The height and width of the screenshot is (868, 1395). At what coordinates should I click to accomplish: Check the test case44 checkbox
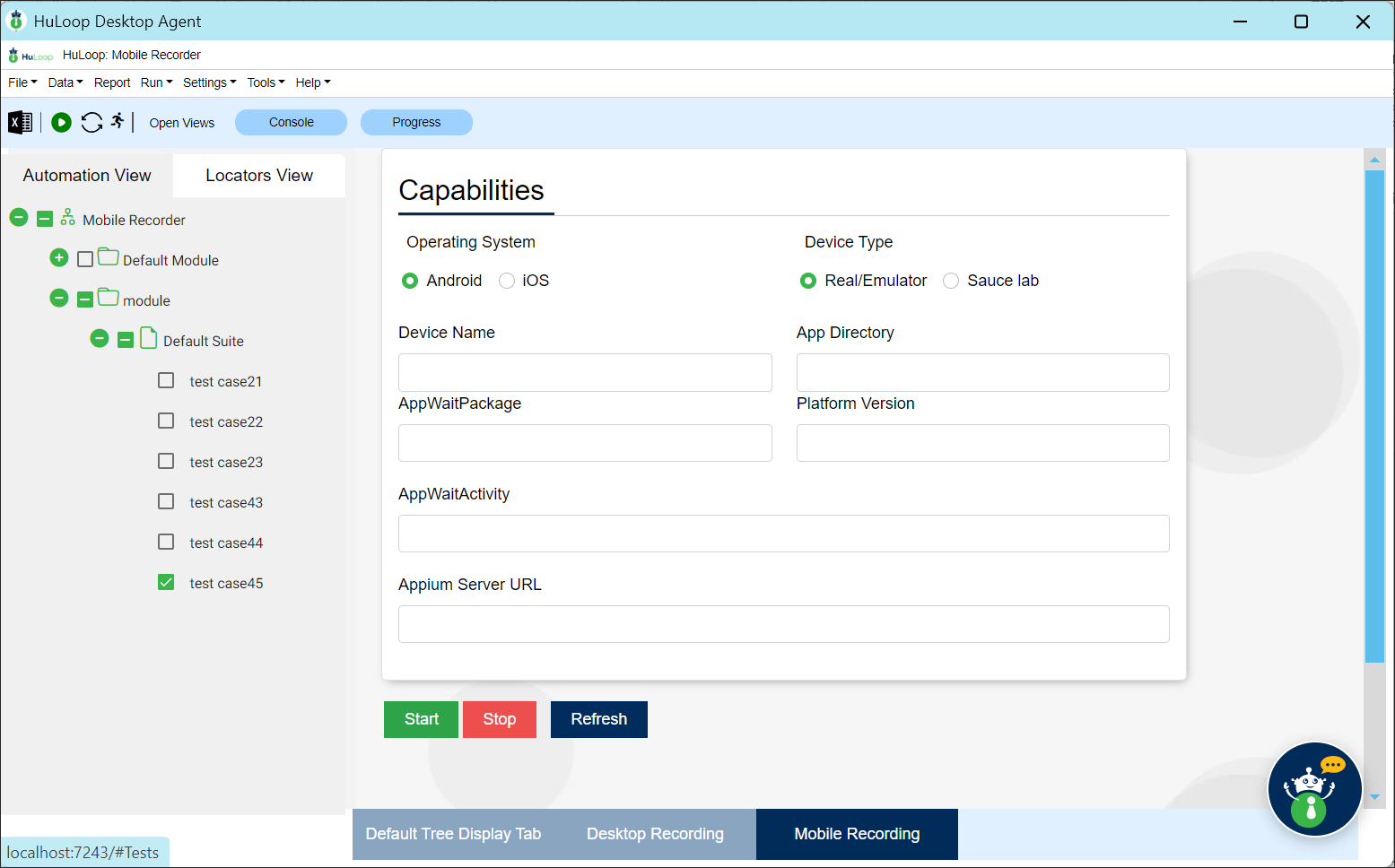coord(166,542)
